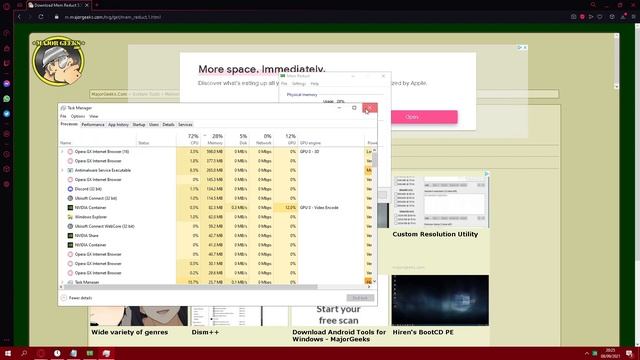Open Messenger in the Opera GX sidebar

[x=7, y=84]
